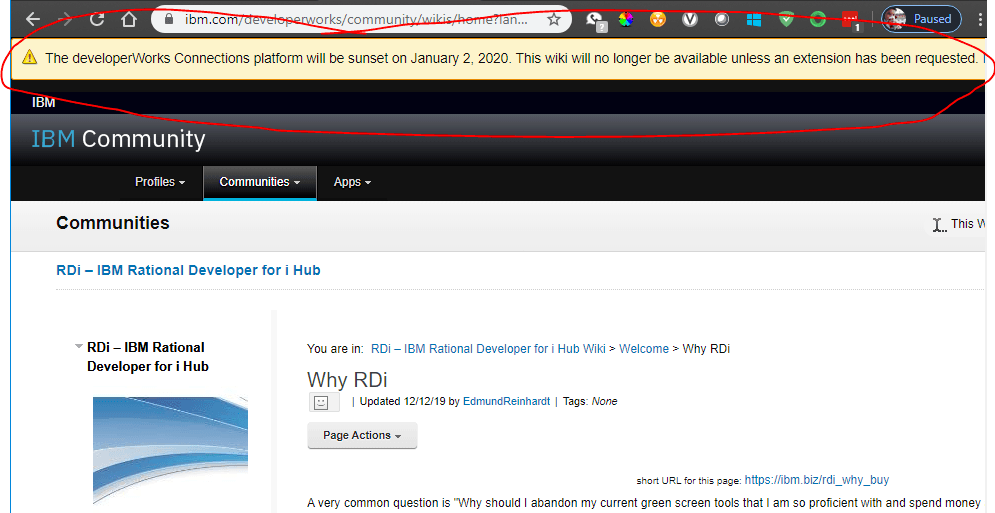Click the Why RDi page title
Viewport: 995px width, 513px height.
pos(347,380)
